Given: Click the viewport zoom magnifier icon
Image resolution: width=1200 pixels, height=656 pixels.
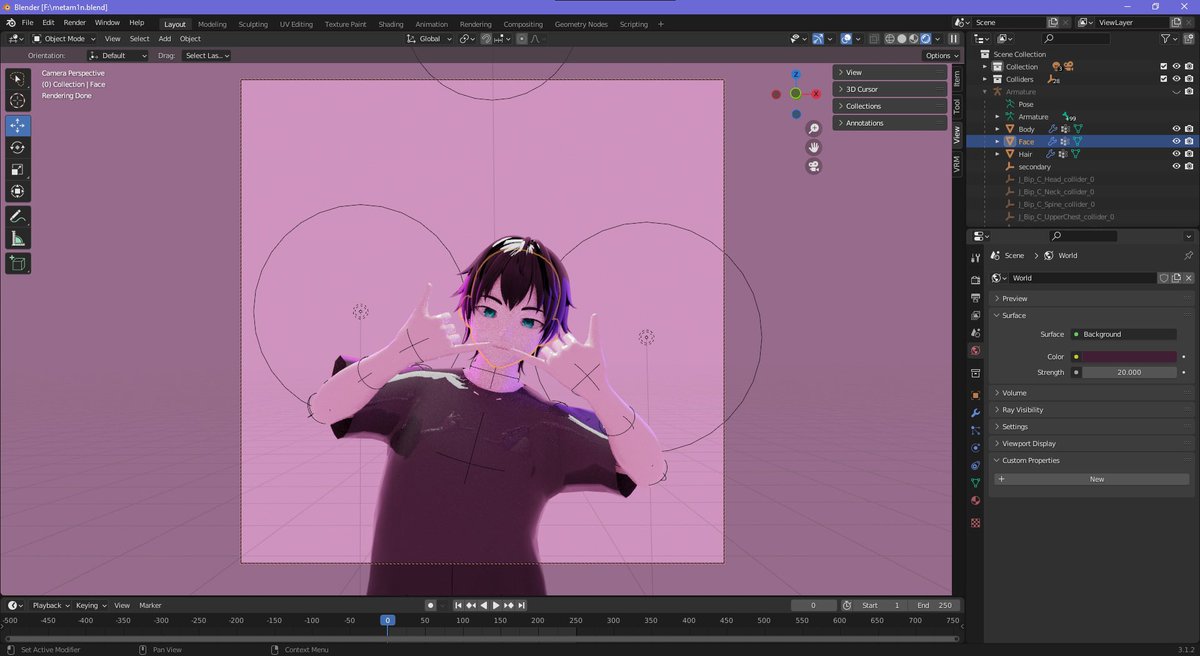Looking at the screenshot, I should (814, 128).
